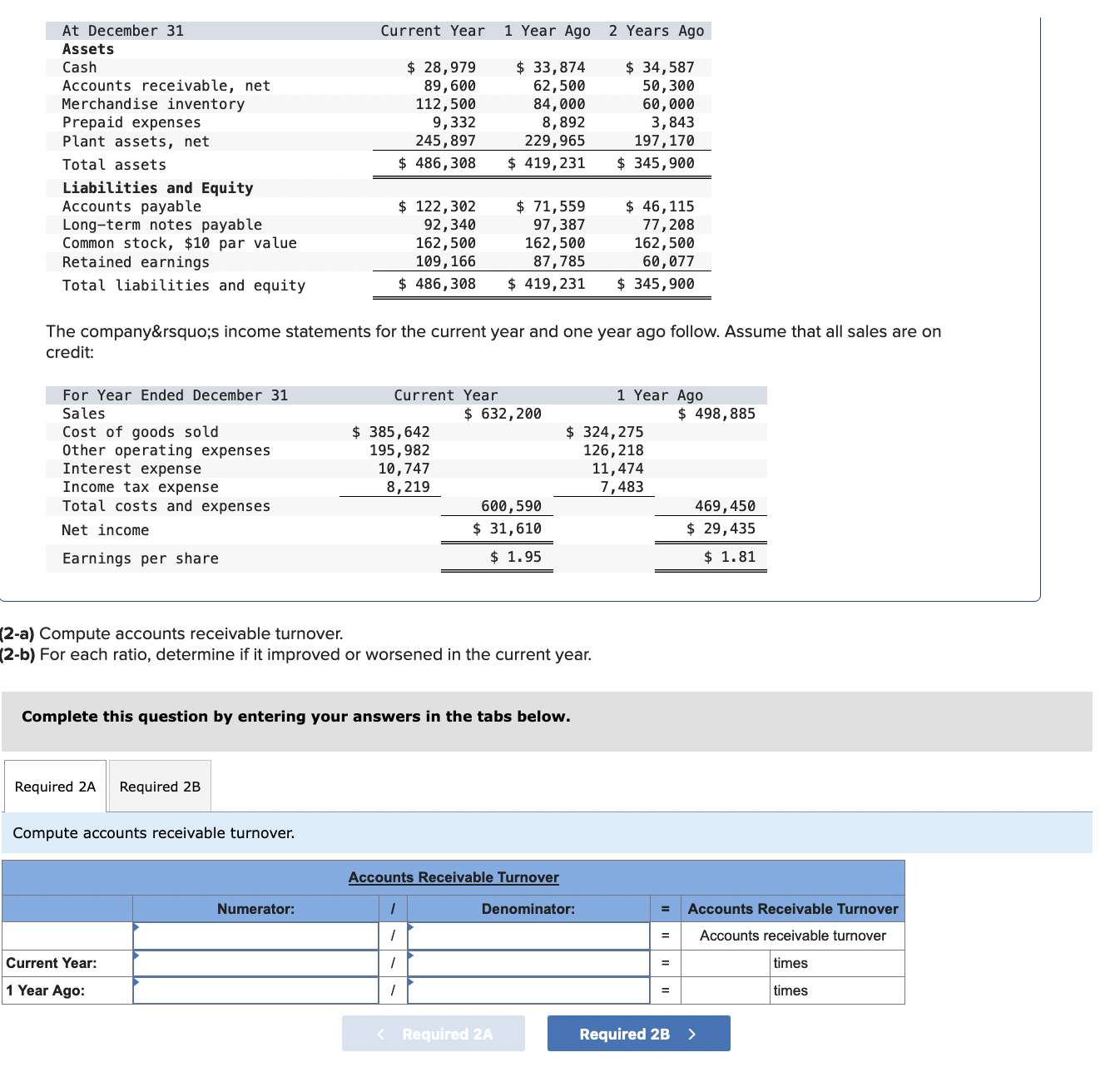This screenshot has height=1082, width=1120.
Task: Click the Numerator column header
Action: point(255,909)
